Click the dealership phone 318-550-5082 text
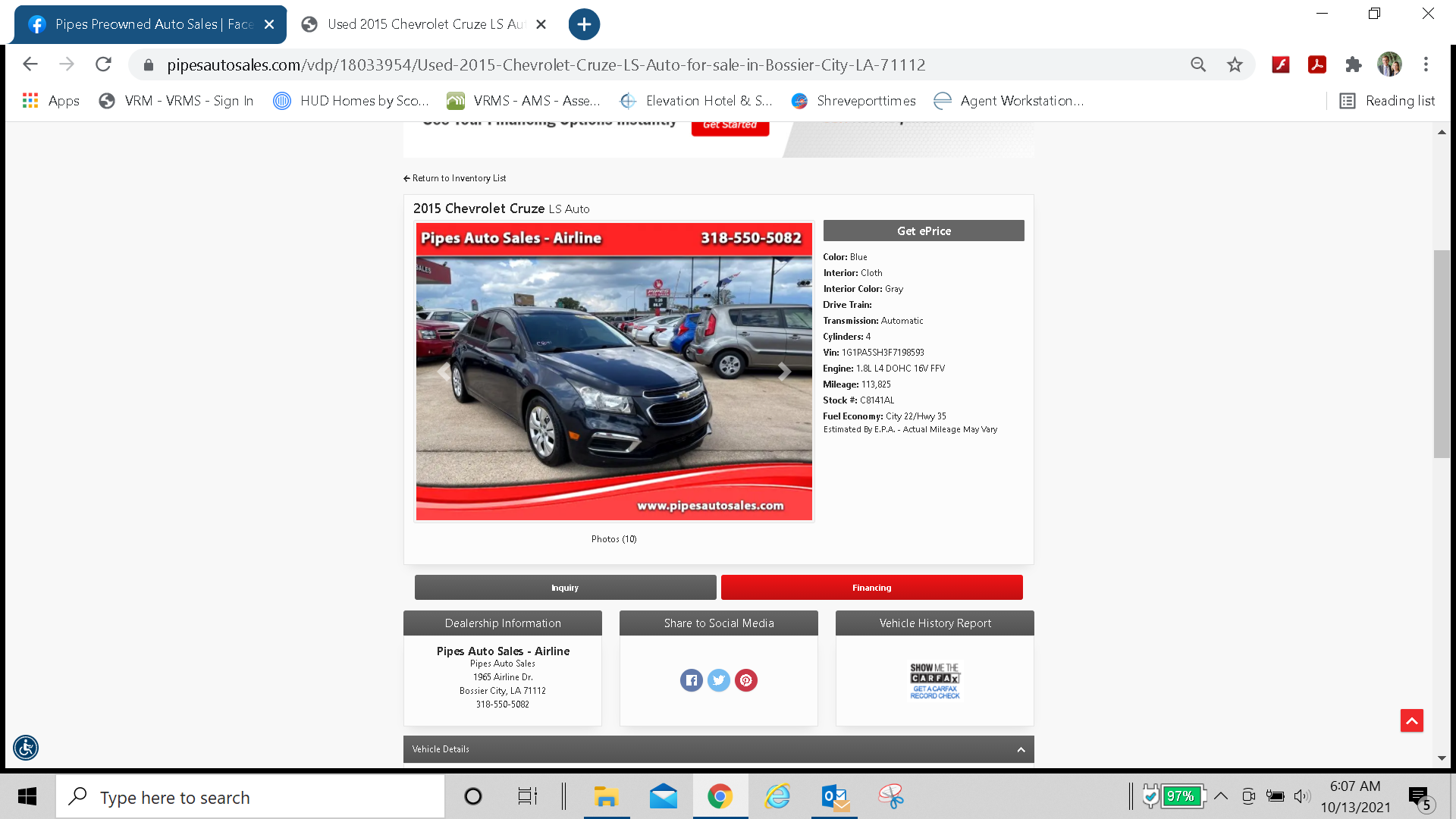1456x819 pixels. [x=503, y=704]
